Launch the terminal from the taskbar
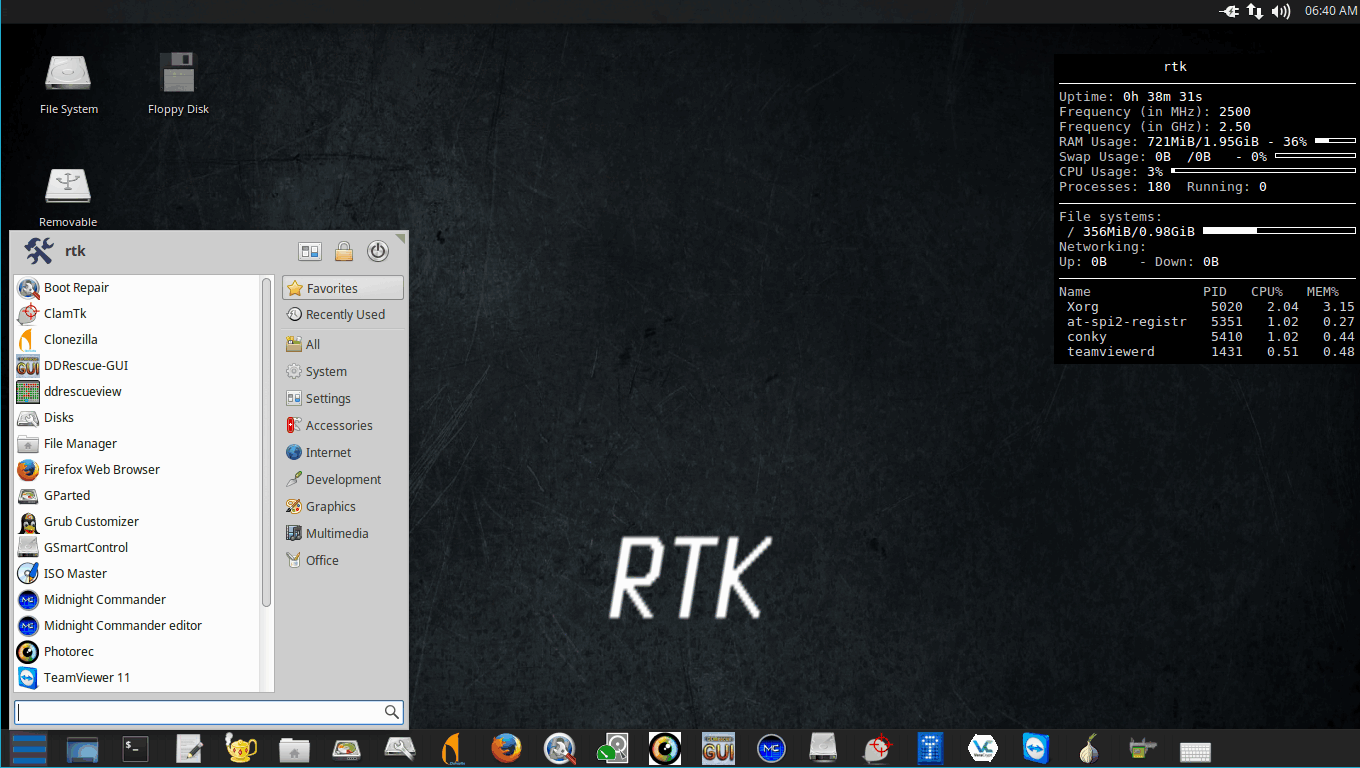The image size is (1360, 768). coord(135,749)
